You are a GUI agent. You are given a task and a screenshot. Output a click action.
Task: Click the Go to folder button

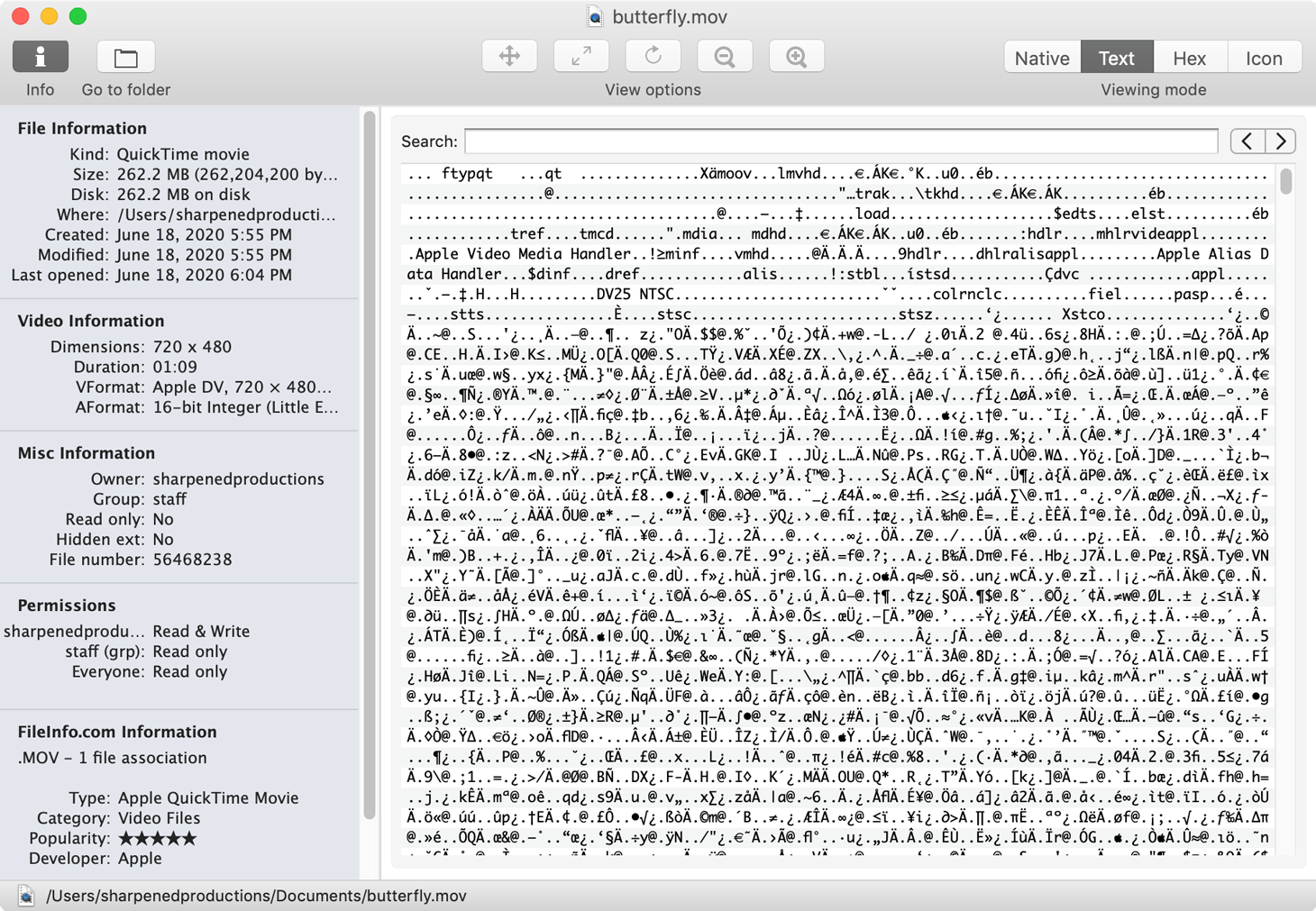125,55
